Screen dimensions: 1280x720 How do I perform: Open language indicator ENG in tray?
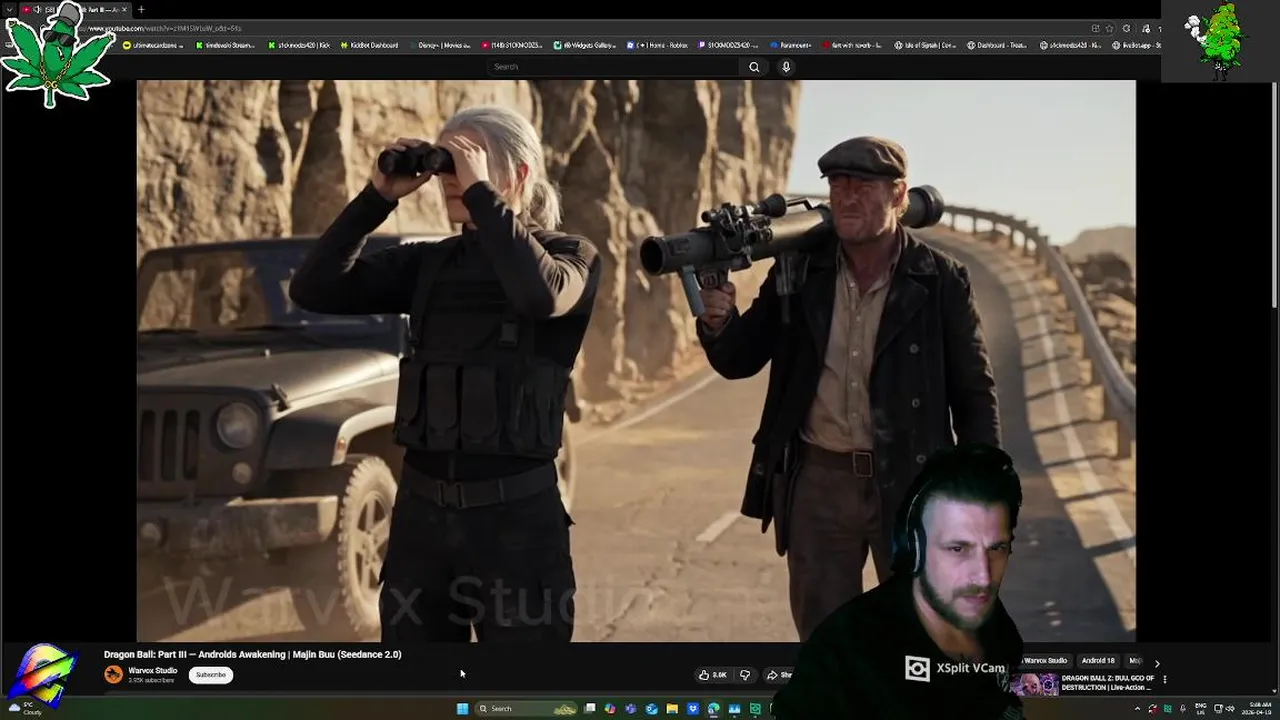click(1201, 709)
